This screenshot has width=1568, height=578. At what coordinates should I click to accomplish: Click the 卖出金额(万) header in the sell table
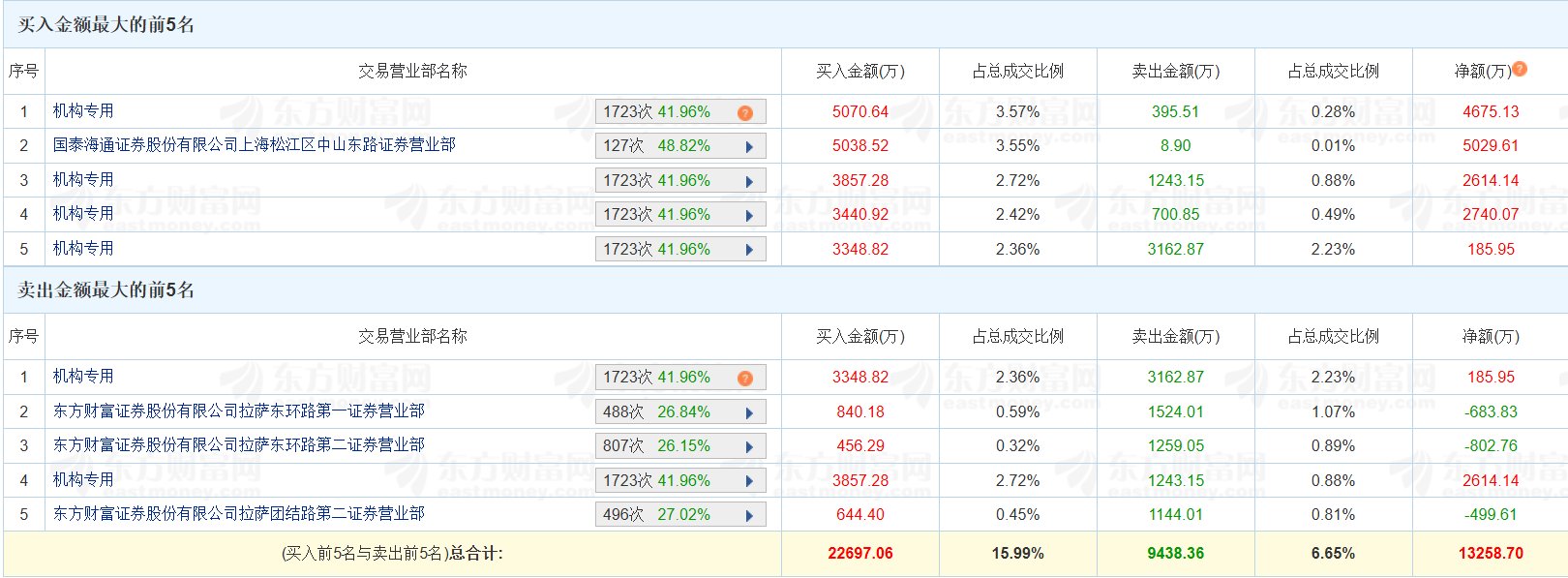coord(1175,337)
